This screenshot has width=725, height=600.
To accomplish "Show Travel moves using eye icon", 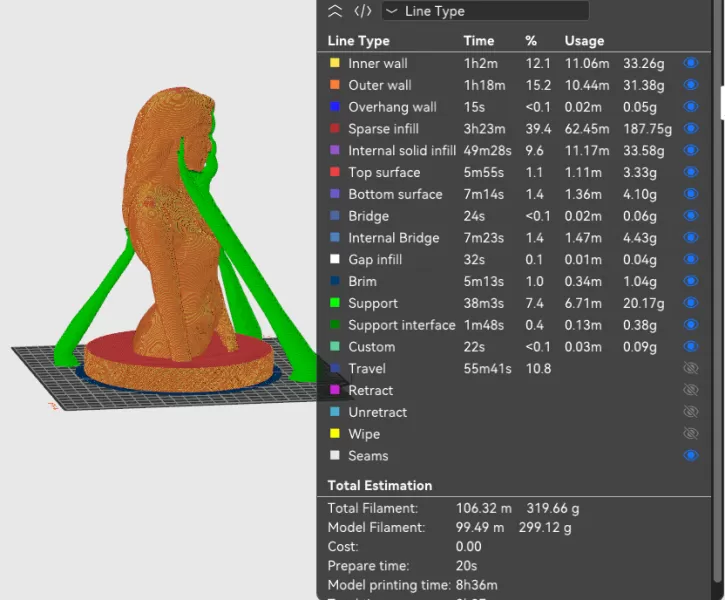I will [x=690, y=369].
